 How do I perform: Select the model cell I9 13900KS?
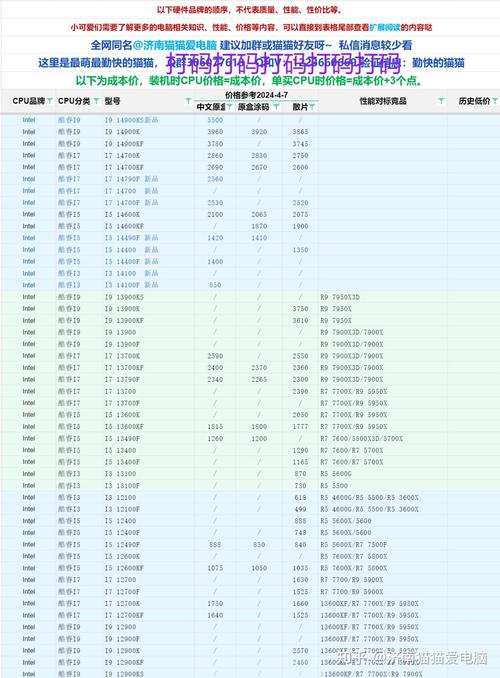(x=124, y=297)
